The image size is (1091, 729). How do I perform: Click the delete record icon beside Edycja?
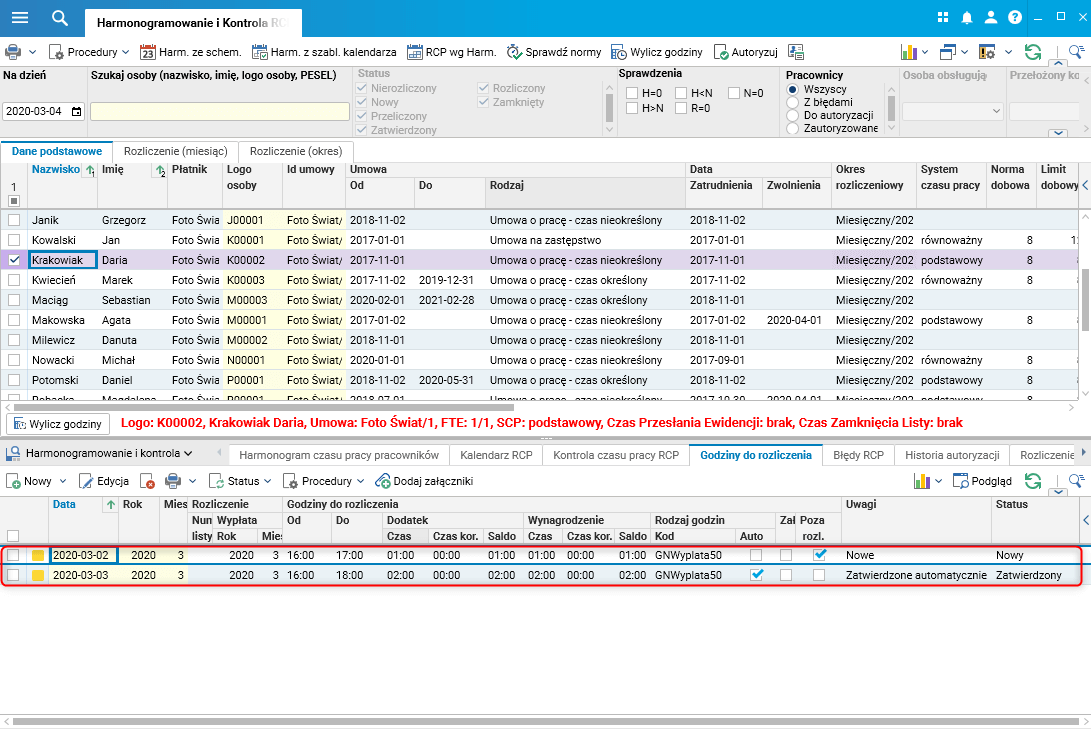tap(147, 481)
